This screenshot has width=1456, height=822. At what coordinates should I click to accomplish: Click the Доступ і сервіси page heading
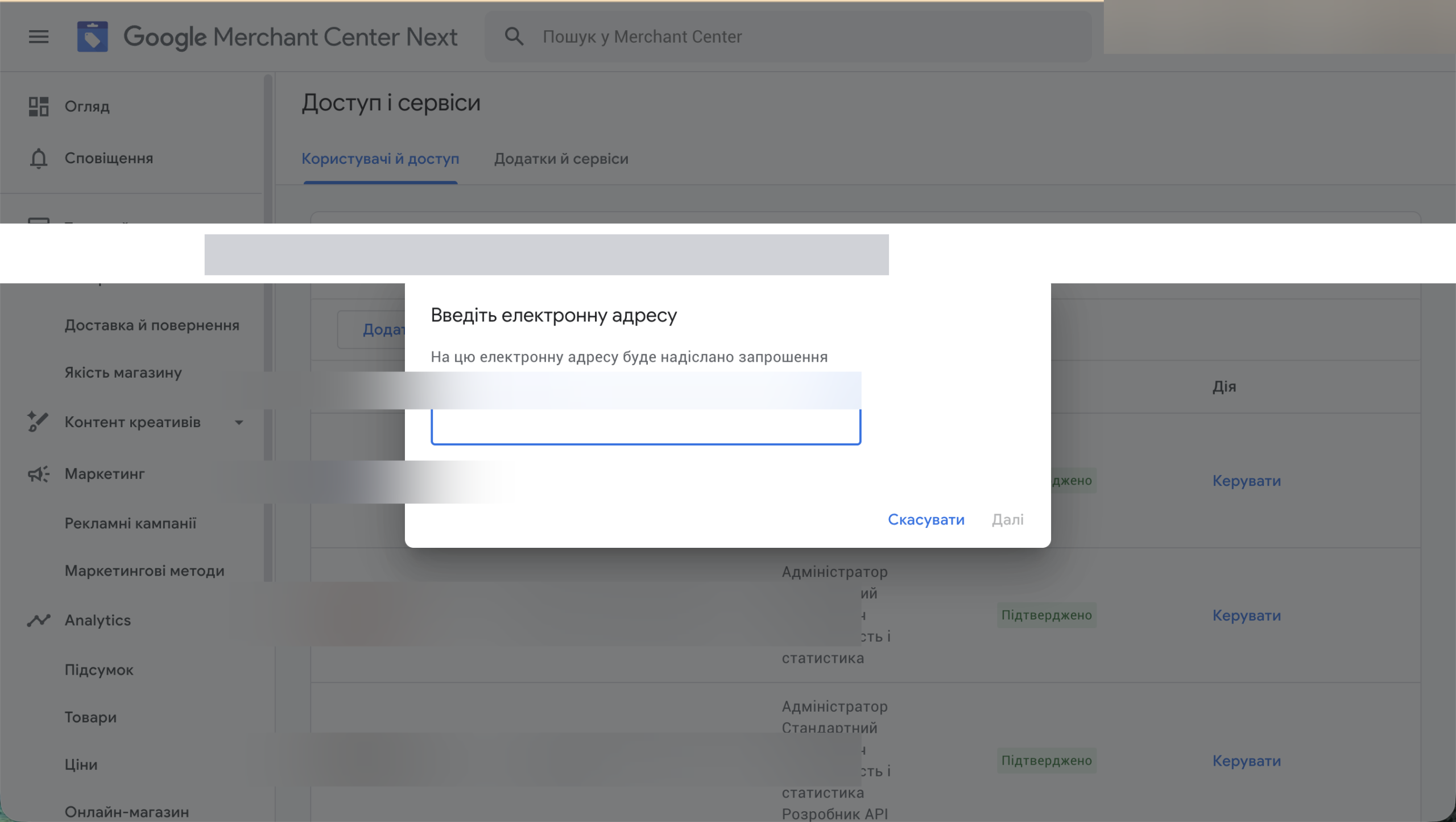(x=391, y=103)
